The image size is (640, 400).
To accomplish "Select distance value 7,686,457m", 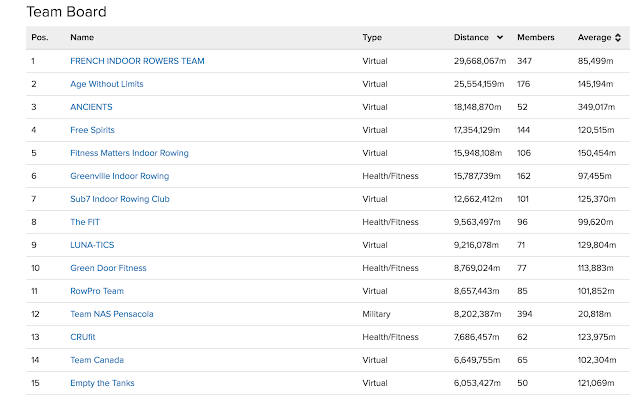I will point(476,337).
